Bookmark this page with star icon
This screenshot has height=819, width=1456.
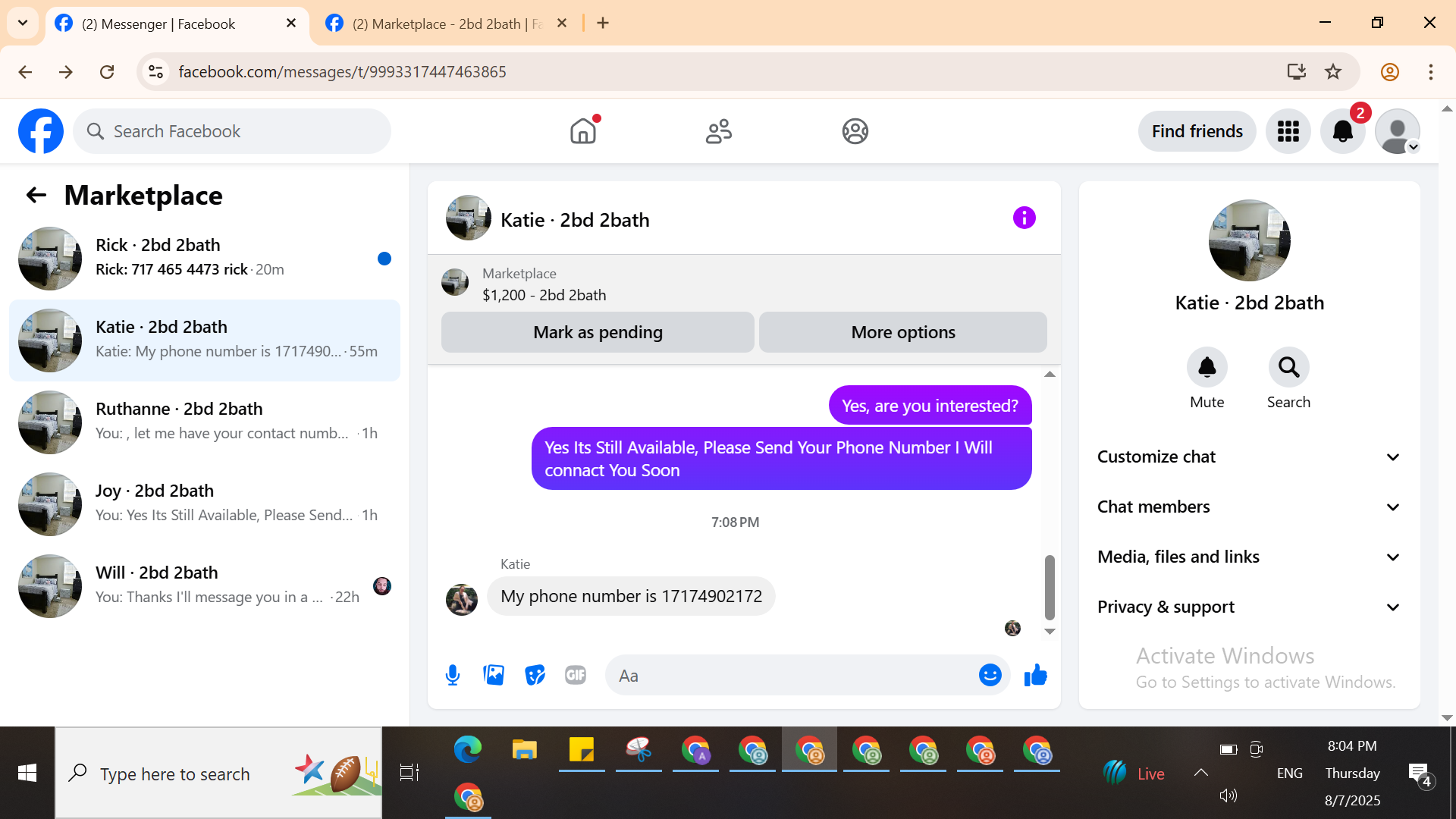(1333, 72)
